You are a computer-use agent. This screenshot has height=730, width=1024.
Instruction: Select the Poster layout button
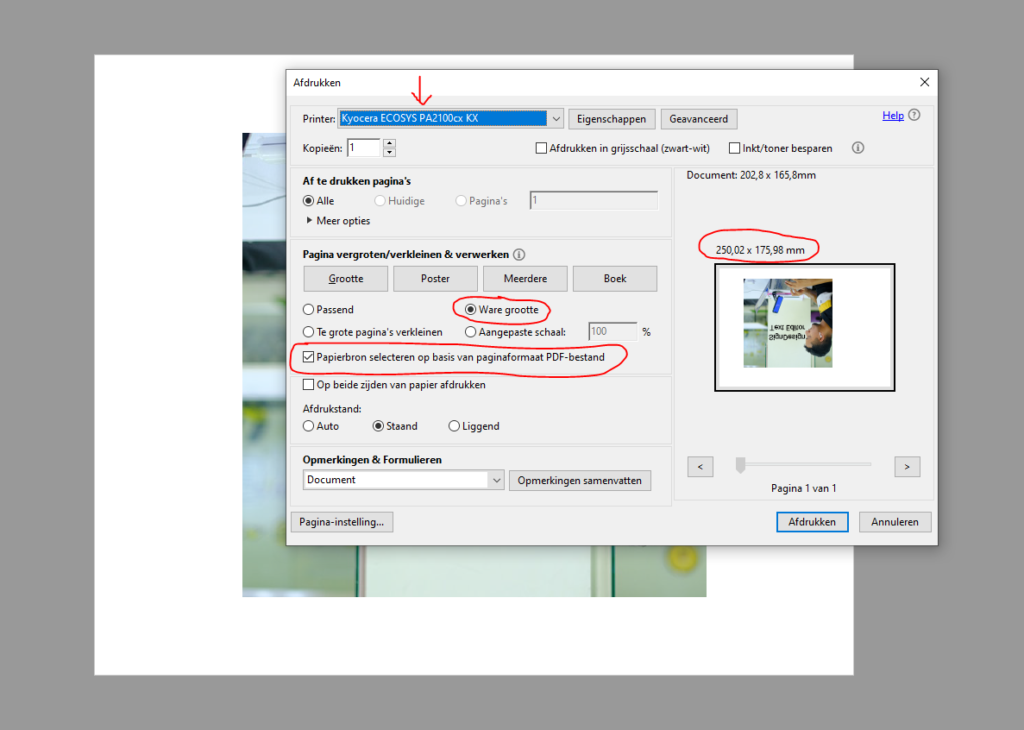435,278
